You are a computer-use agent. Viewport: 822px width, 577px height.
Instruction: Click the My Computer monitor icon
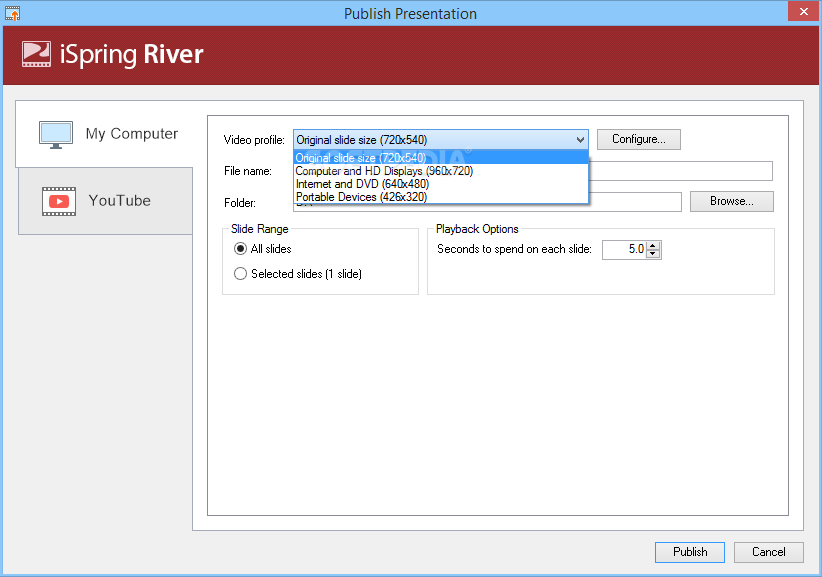point(56,135)
